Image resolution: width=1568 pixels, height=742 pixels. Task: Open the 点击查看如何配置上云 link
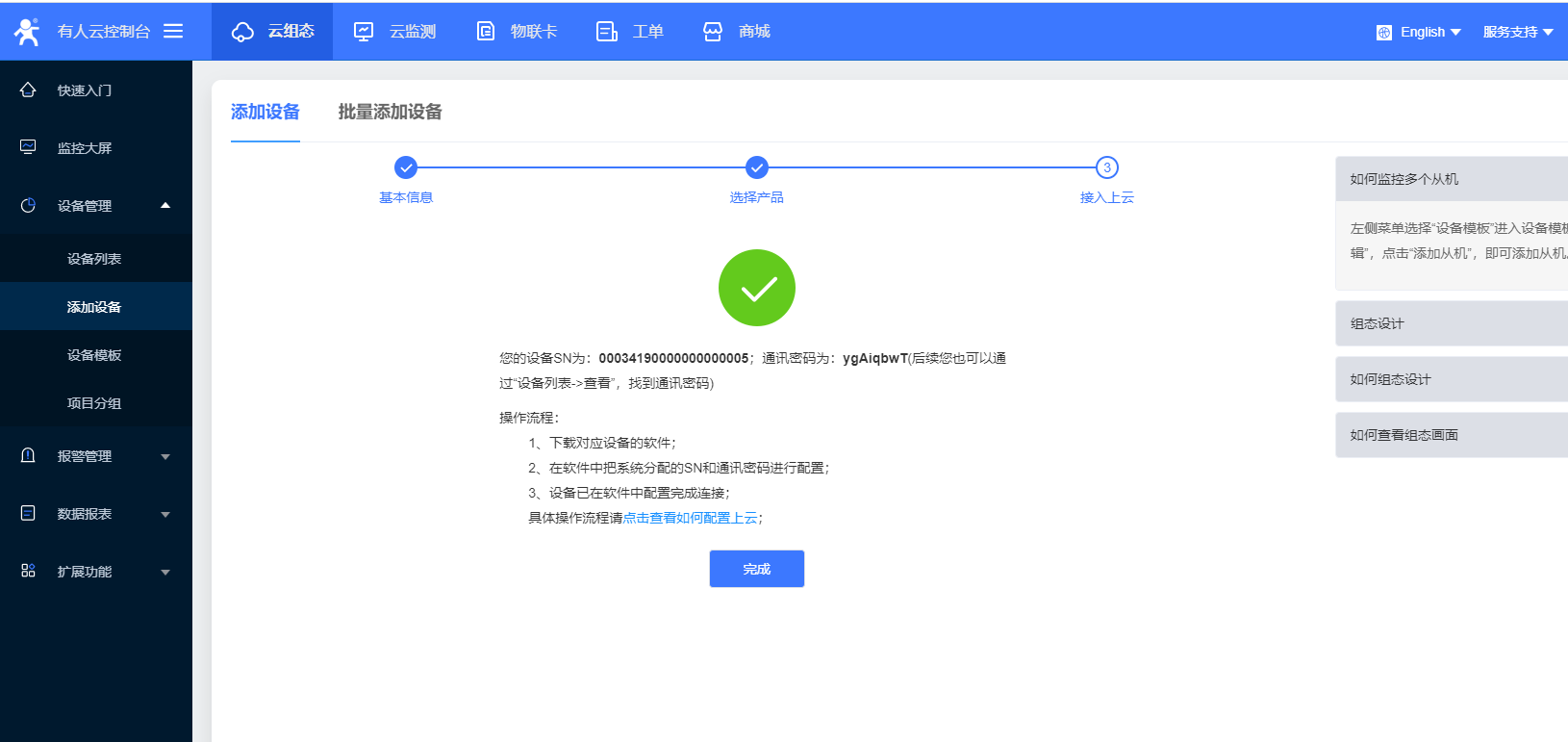coord(690,518)
